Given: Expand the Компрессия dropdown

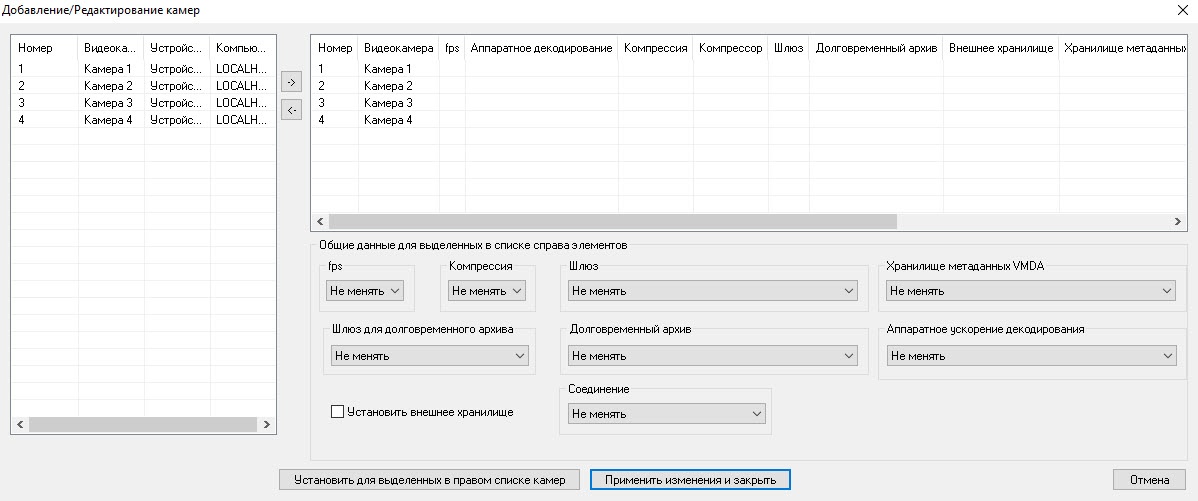Looking at the screenshot, I should pos(487,290).
